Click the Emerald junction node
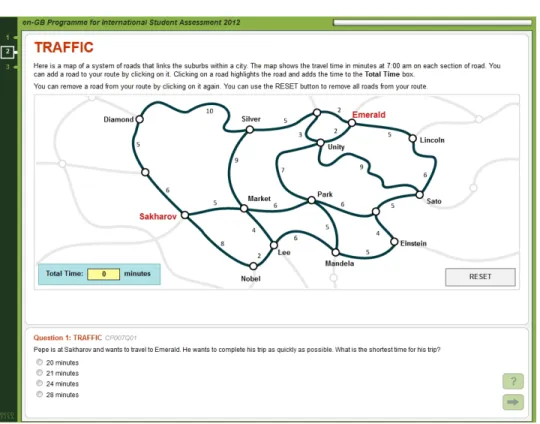 point(352,123)
